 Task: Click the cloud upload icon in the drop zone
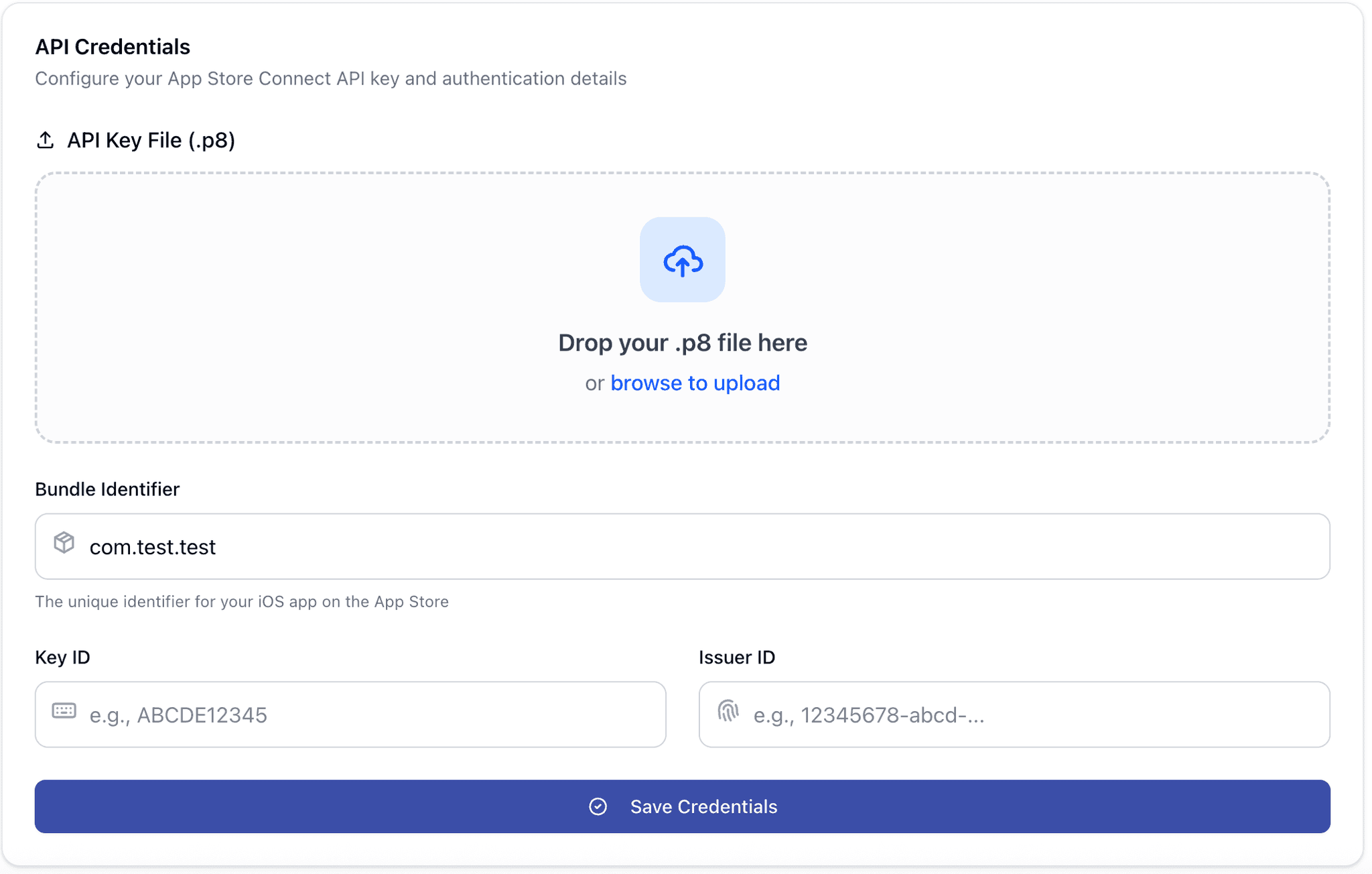(683, 260)
